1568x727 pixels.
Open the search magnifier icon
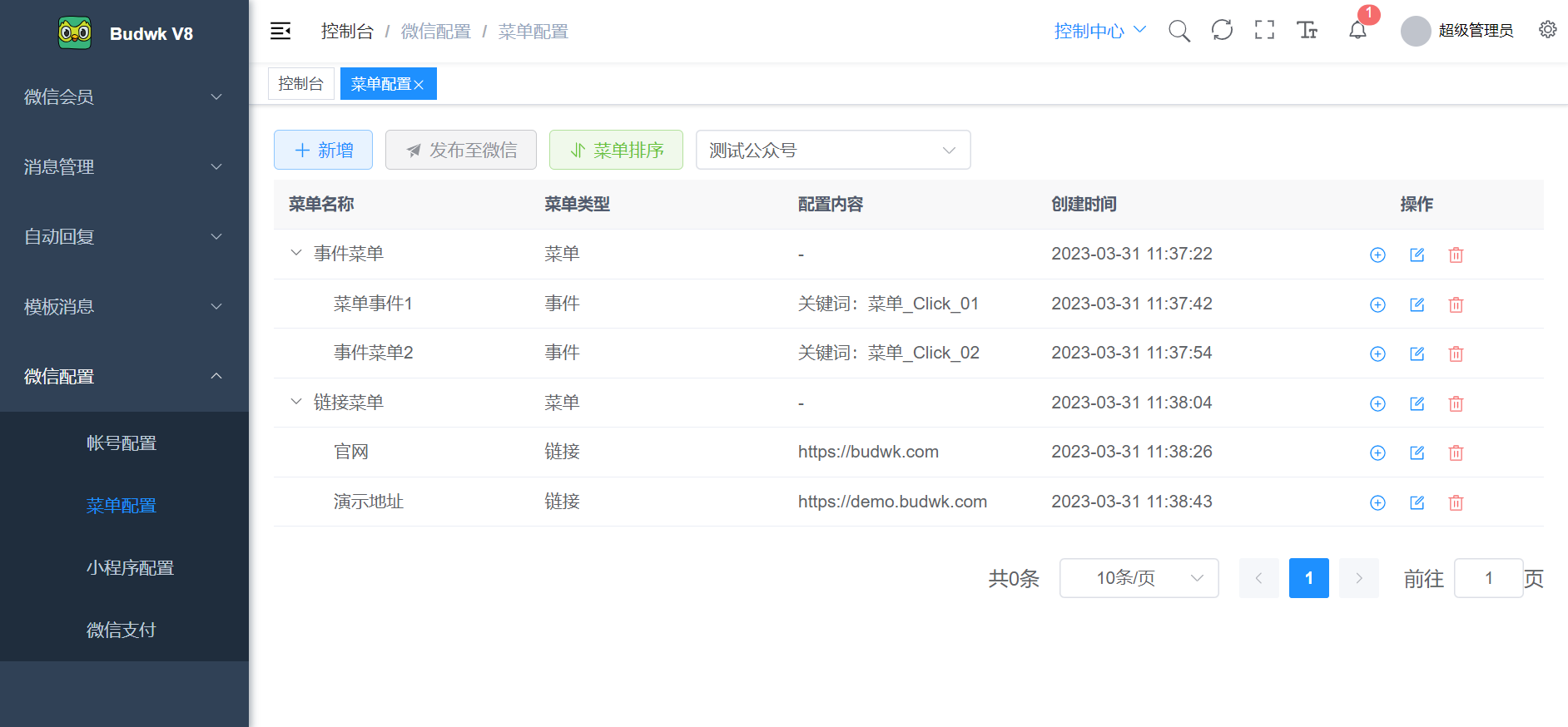1178,31
